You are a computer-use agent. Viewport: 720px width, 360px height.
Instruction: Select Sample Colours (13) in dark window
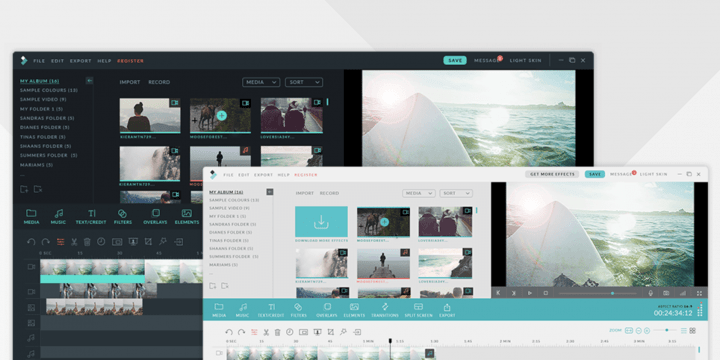[x=49, y=90]
